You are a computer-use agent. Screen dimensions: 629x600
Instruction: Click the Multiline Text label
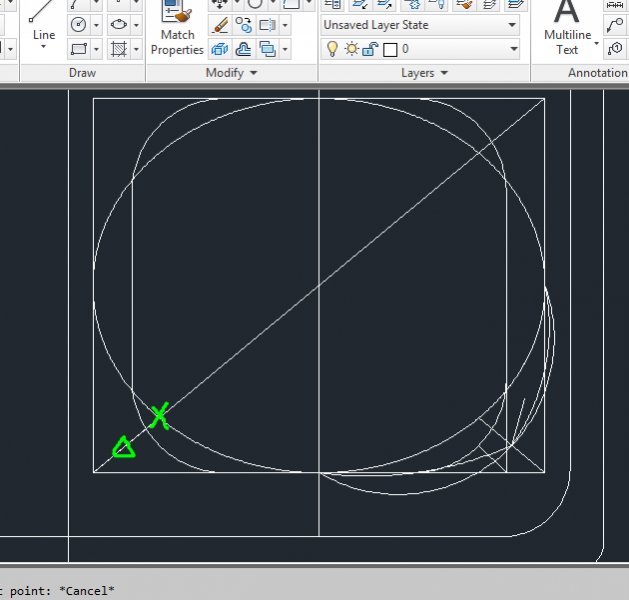(567, 42)
